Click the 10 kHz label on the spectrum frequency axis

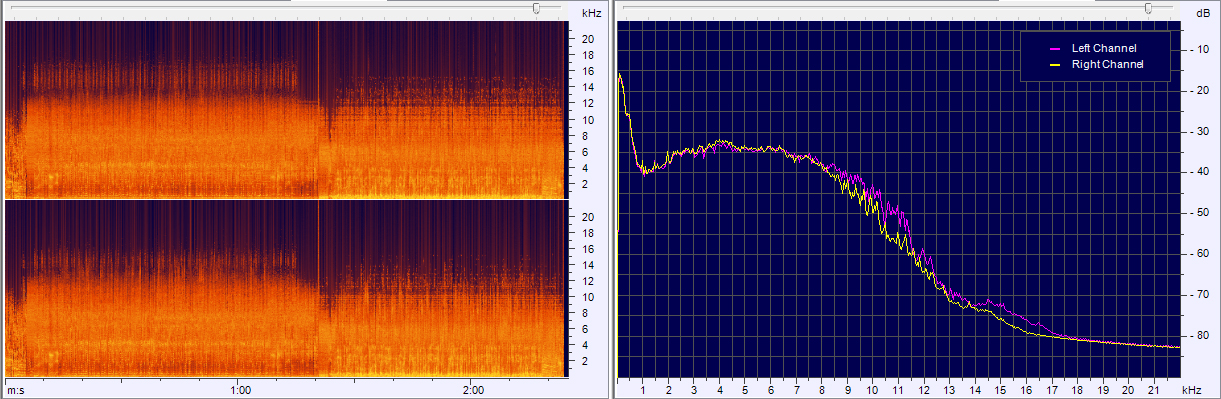[872, 390]
